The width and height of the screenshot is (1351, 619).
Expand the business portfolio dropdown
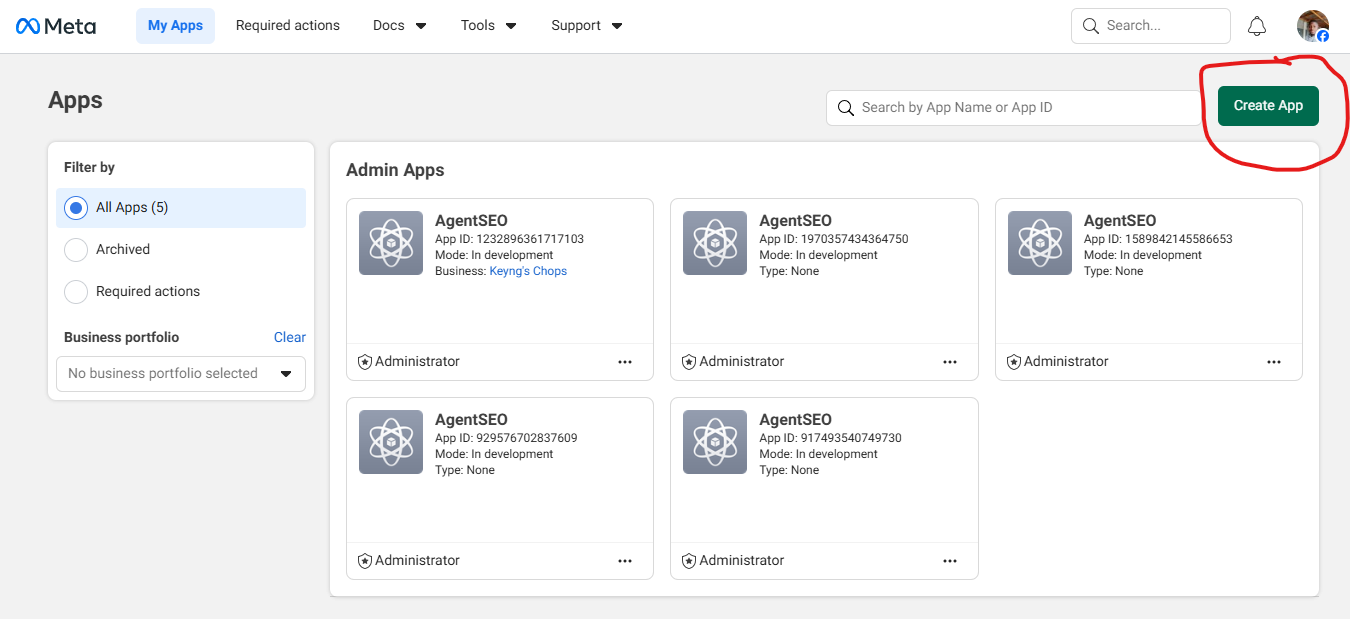tap(181, 374)
